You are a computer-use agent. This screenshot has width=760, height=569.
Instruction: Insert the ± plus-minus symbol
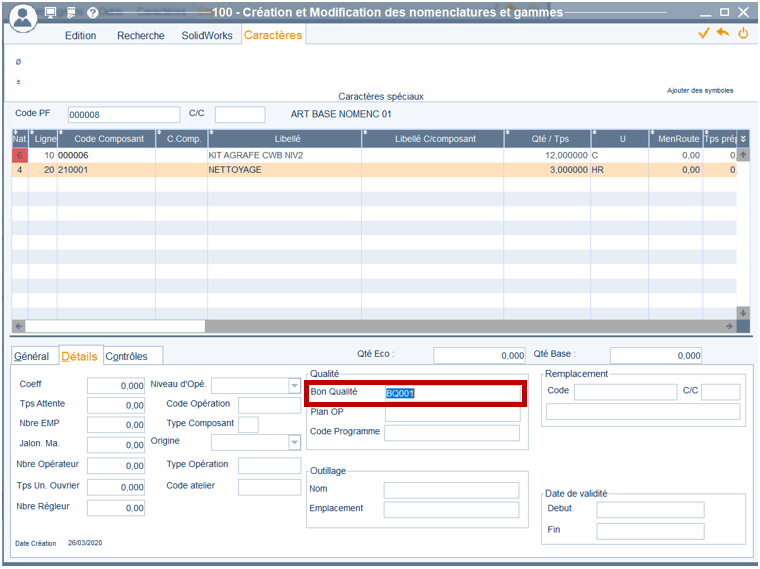[18, 82]
